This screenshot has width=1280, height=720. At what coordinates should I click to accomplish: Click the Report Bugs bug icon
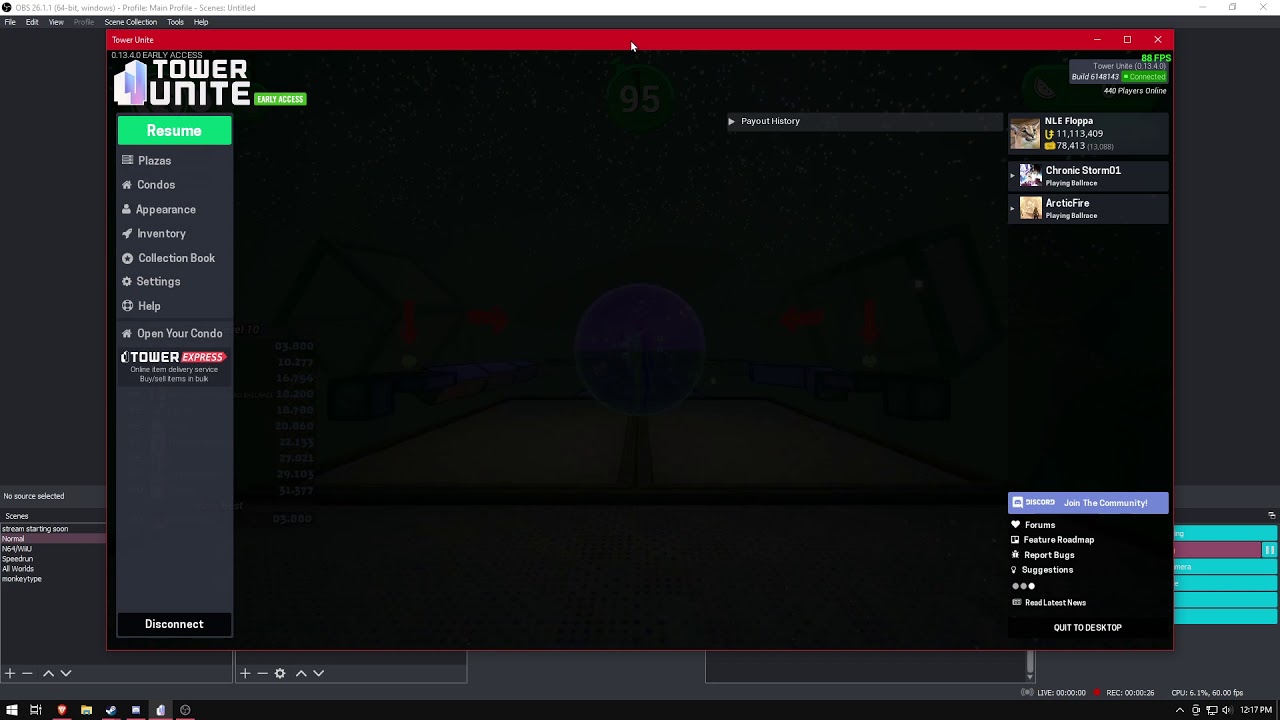tap(1016, 555)
